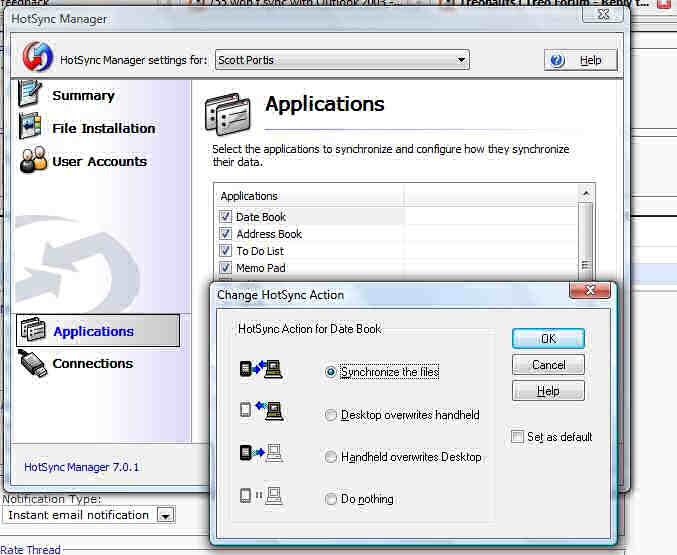Open the File Installation section
The height and width of the screenshot is (555, 677).
pyautogui.click(x=104, y=128)
